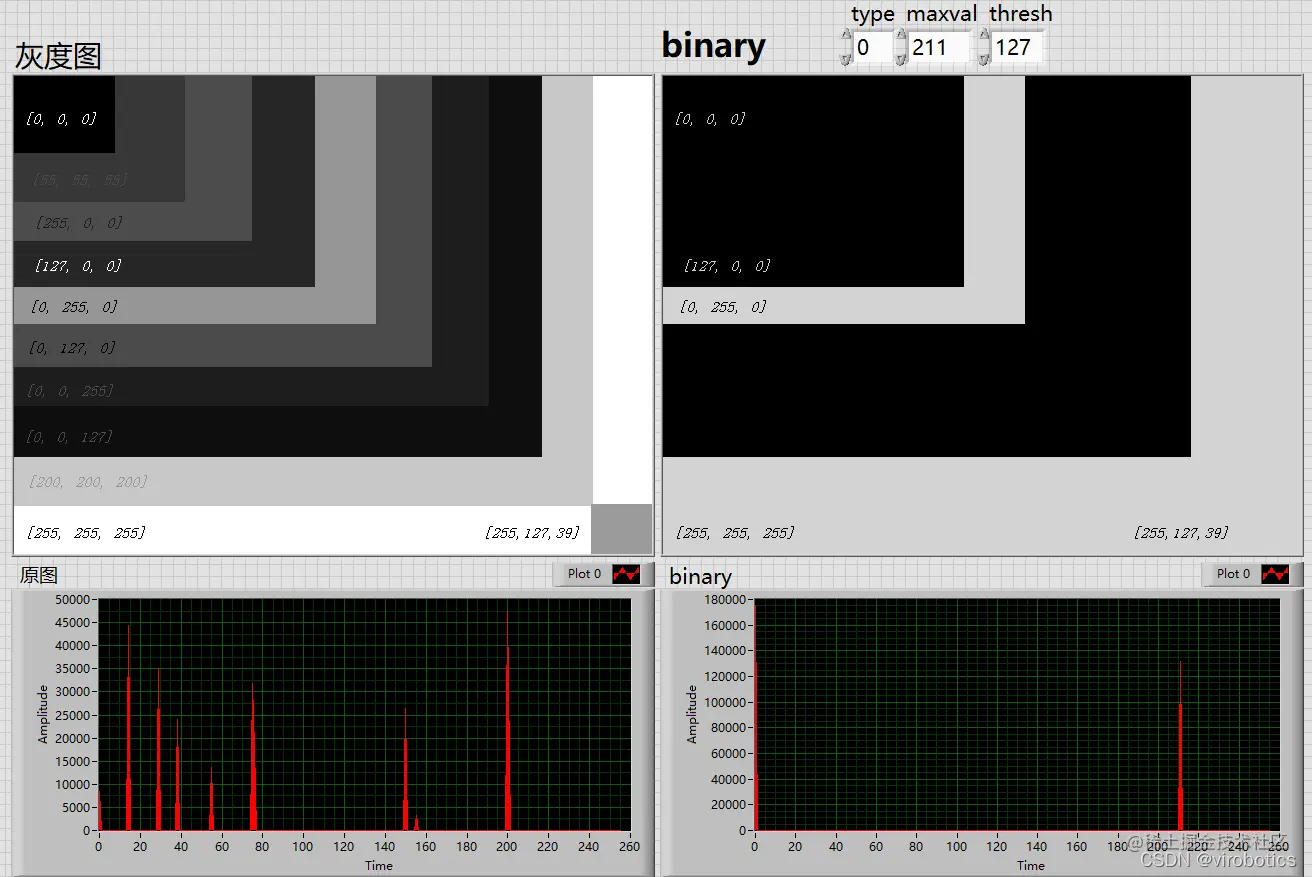
Task: Click the 50000 Y-axis maximum on 原图 graph
Action: click(x=74, y=599)
